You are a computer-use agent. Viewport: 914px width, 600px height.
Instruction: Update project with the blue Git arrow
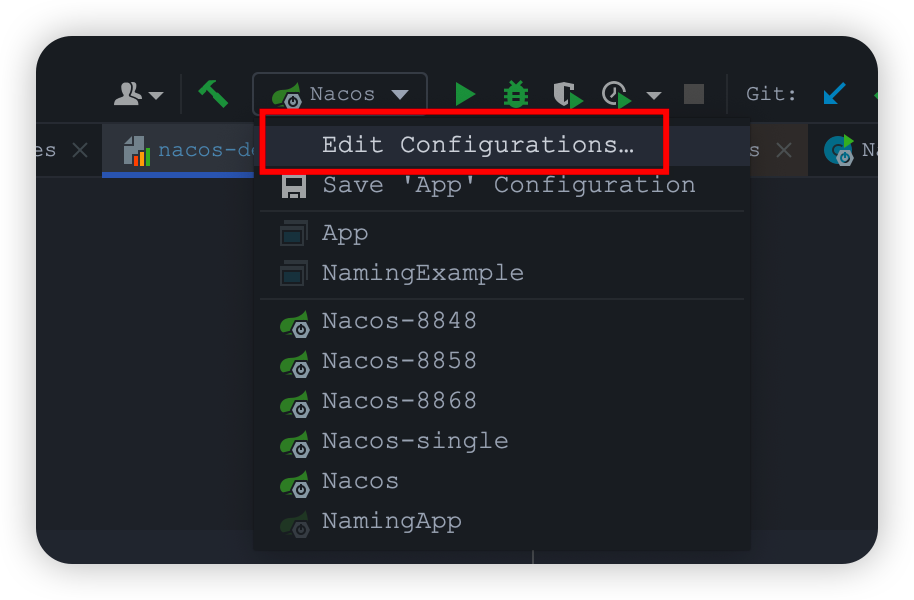tap(834, 94)
